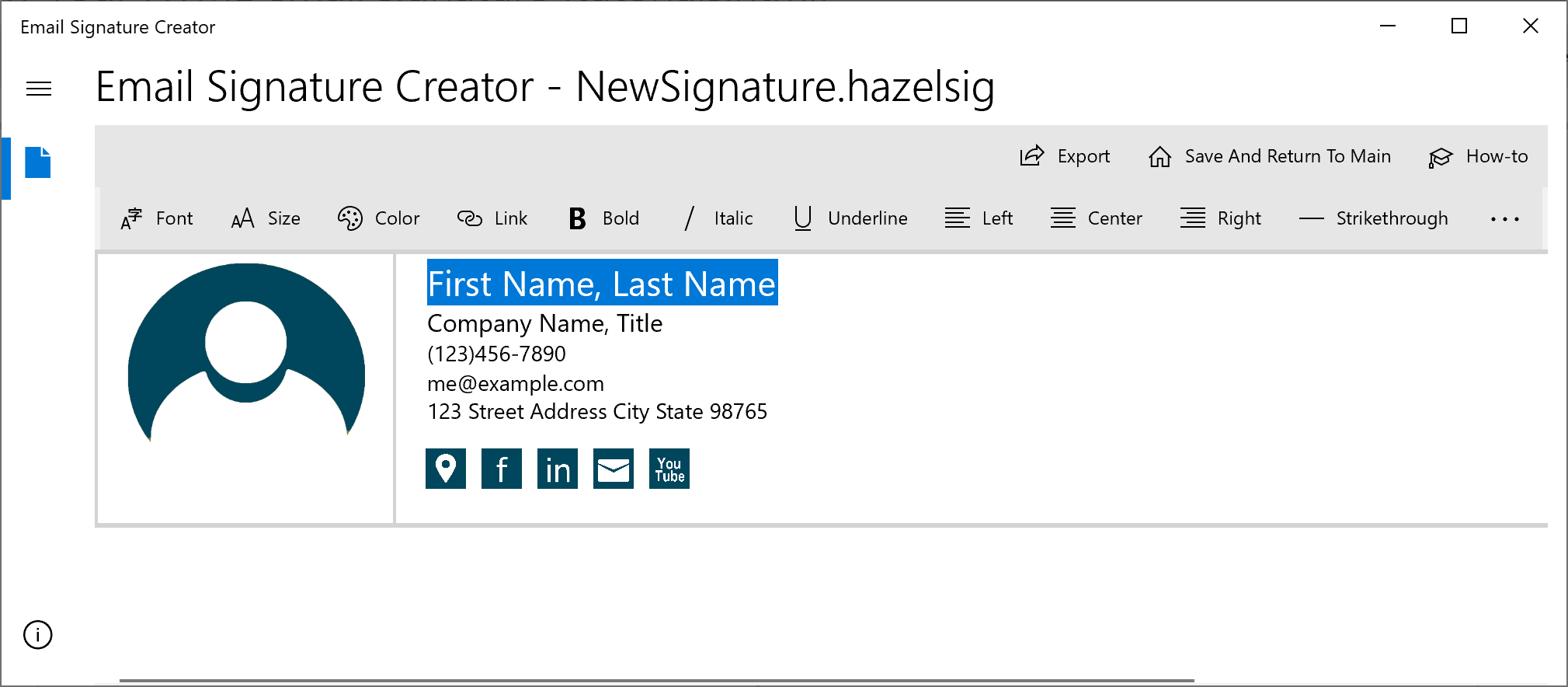Close the Email Signature Creator window
The height and width of the screenshot is (687, 1568).
click(1531, 26)
